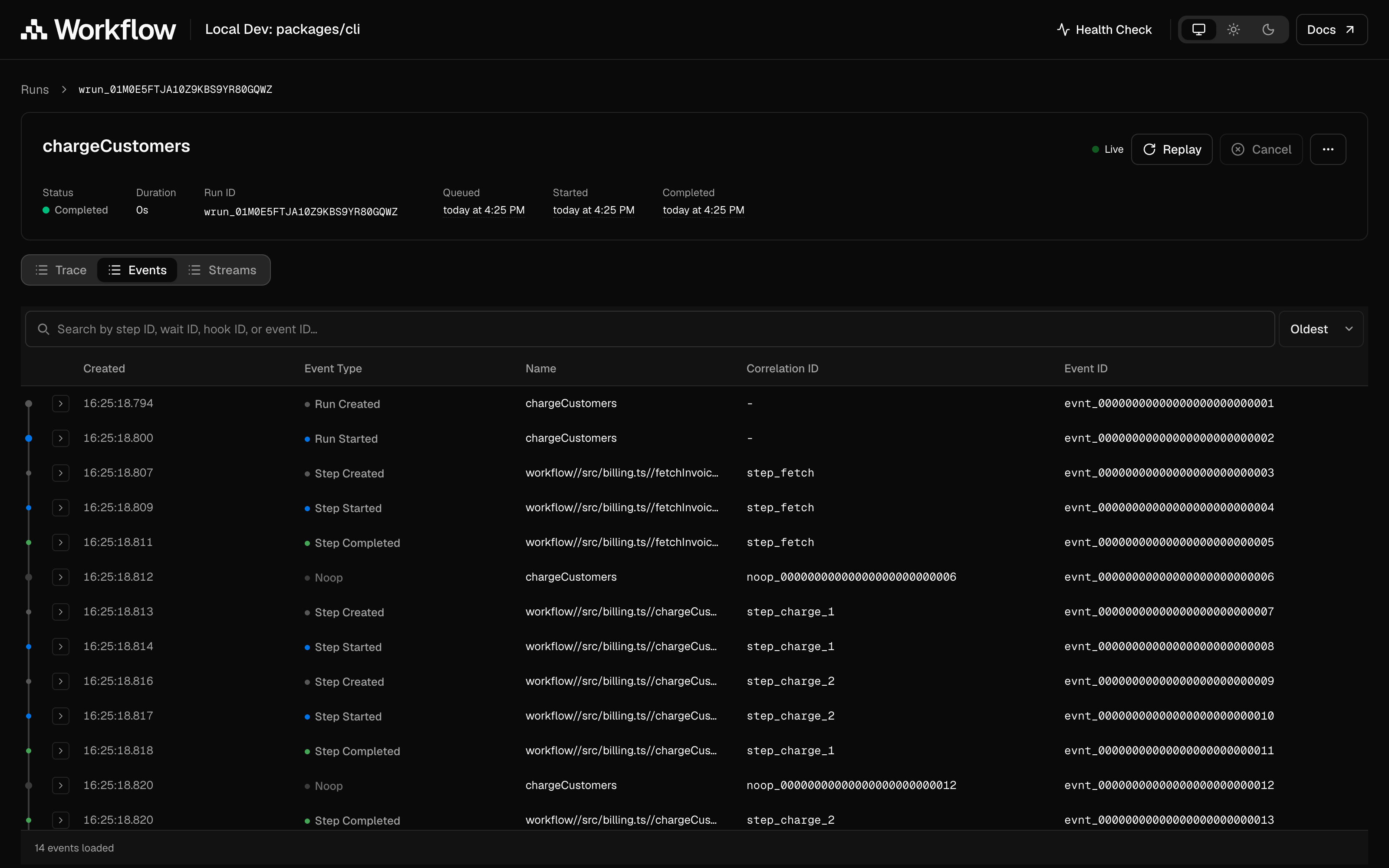This screenshot has height=868, width=1389.
Task: Click step_fetch in the Step Created row
Action: 780,473
